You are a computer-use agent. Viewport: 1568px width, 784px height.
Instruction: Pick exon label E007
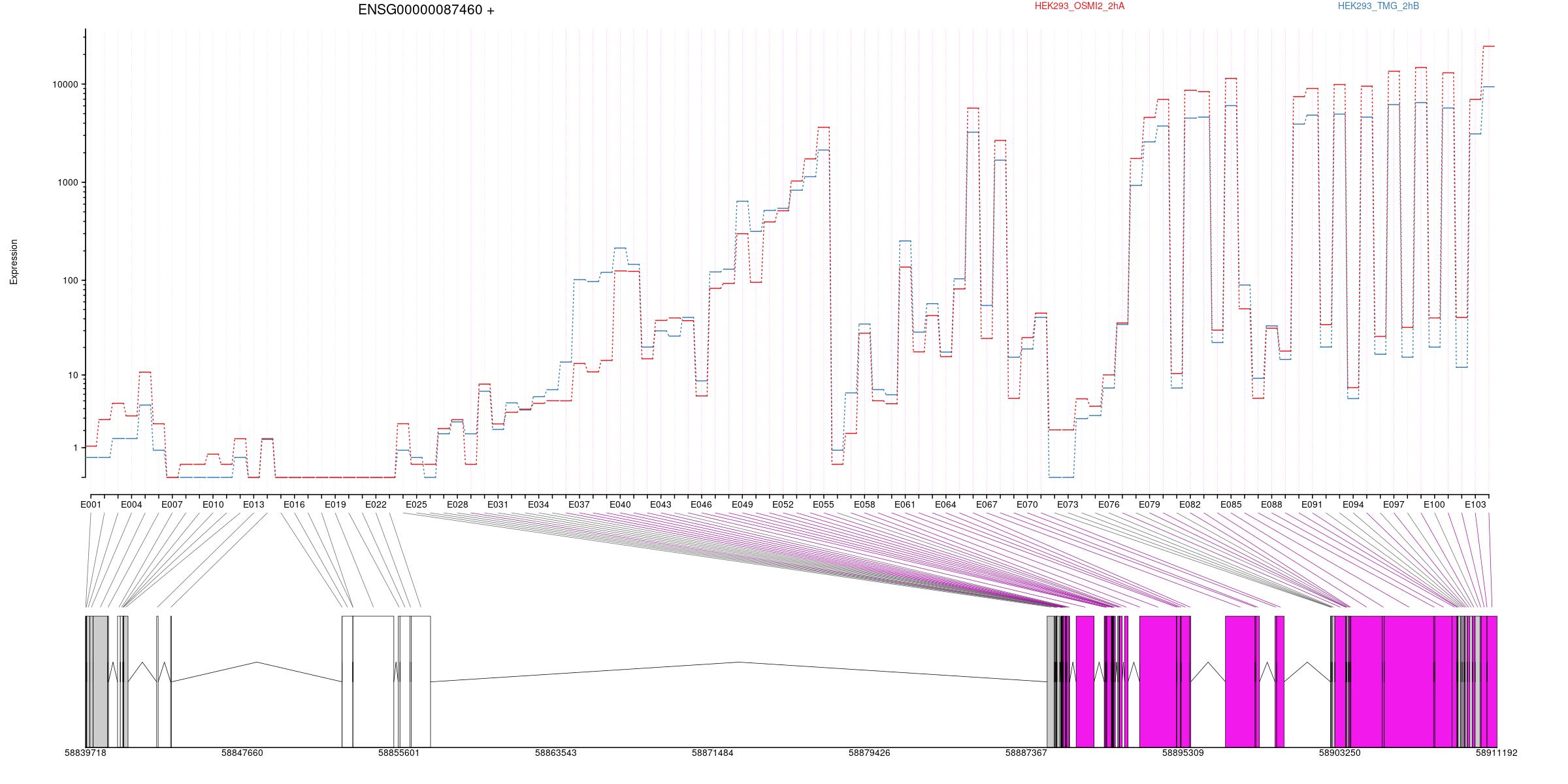tap(172, 505)
